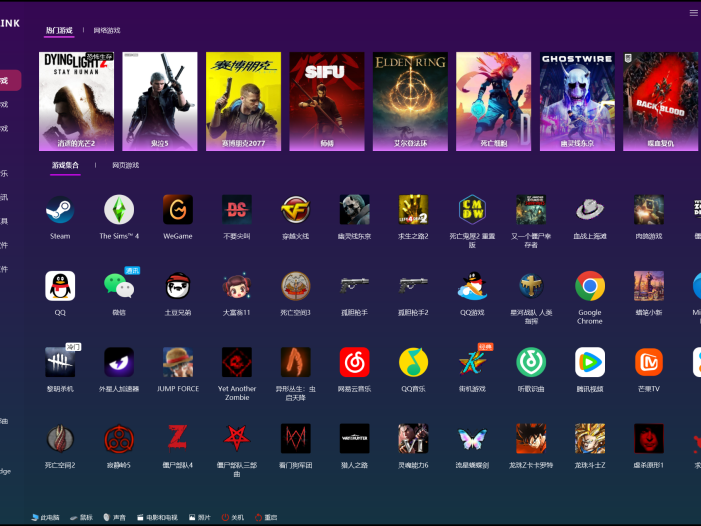Open the Dead Cells cover
The height and width of the screenshot is (526, 701).
click(x=494, y=101)
